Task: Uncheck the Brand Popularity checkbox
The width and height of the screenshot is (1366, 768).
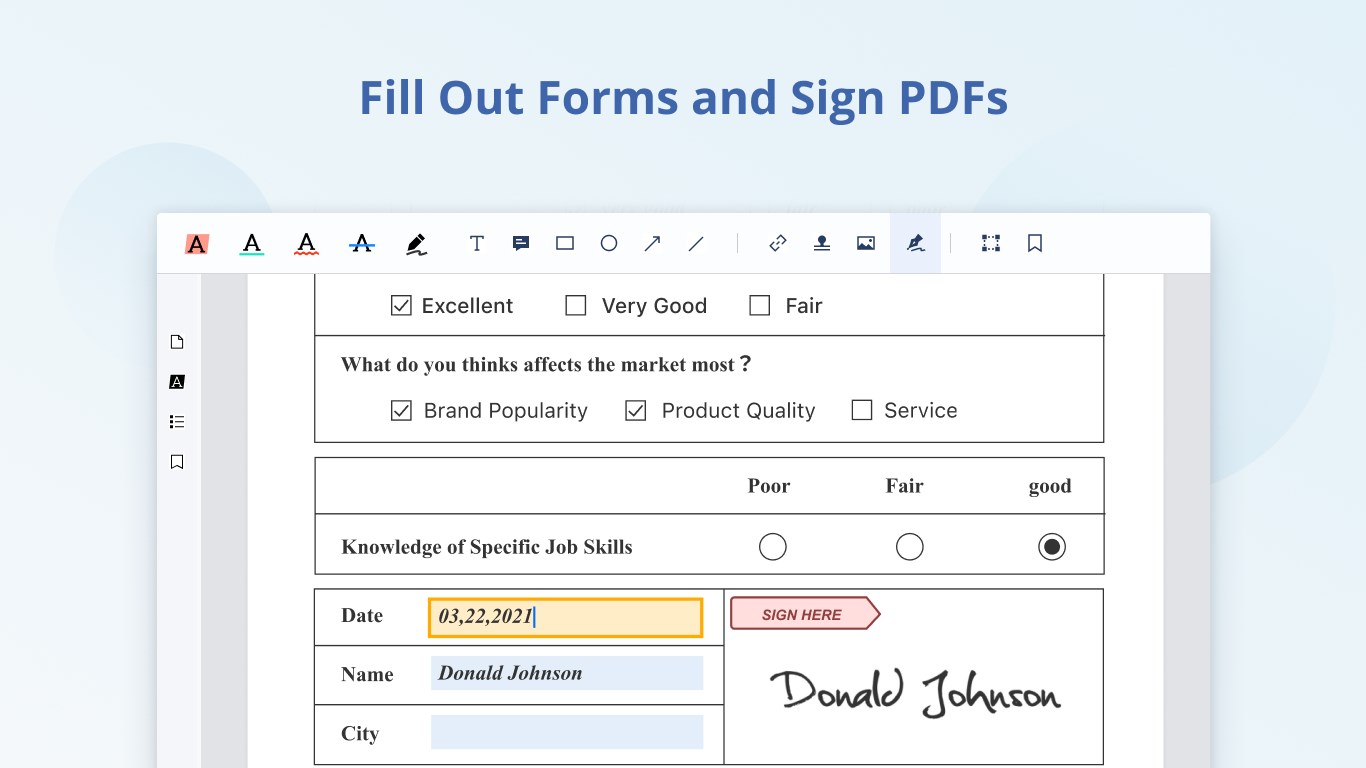Action: (401, 410)
